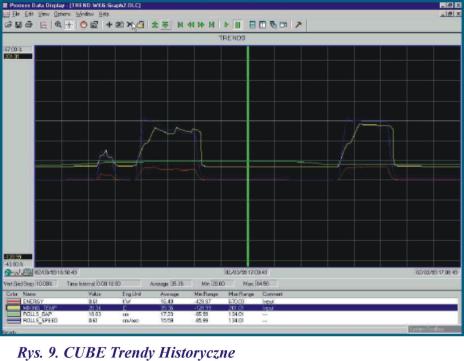This screenshot has height=361, width=464.
Task: Click the Open file toolbar icon
Action: click(x=8, y=25)
